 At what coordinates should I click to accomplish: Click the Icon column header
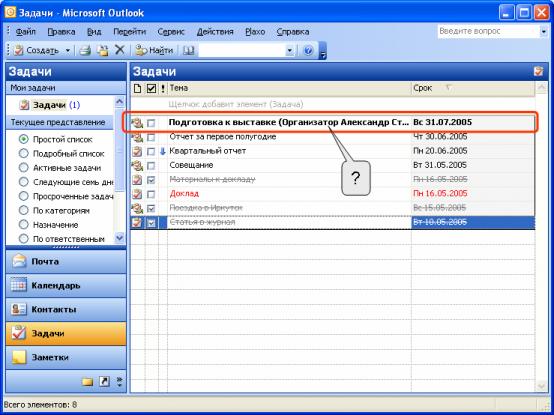(x=137, y=88)
